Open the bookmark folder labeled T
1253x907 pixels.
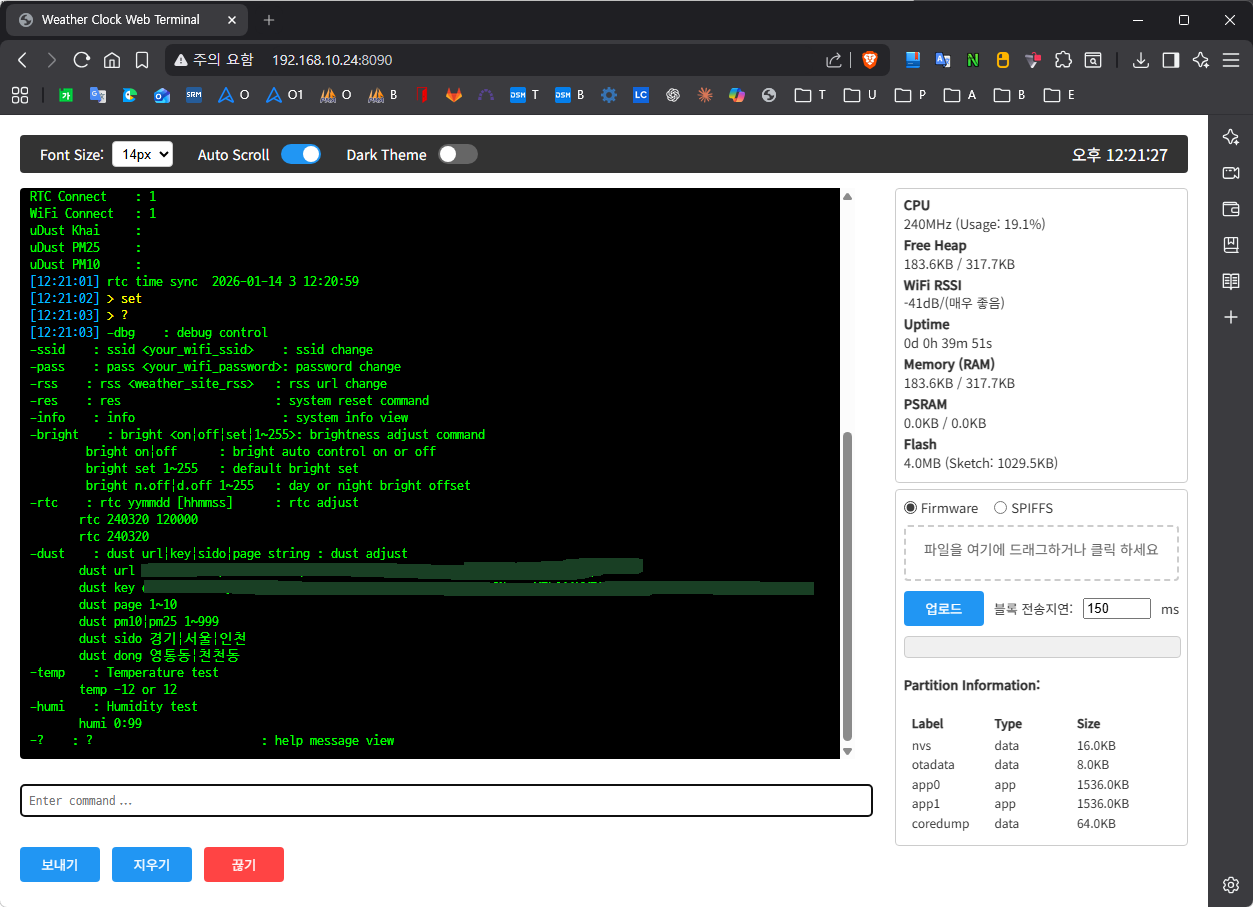pyautogui.click(x=810, y=95)
